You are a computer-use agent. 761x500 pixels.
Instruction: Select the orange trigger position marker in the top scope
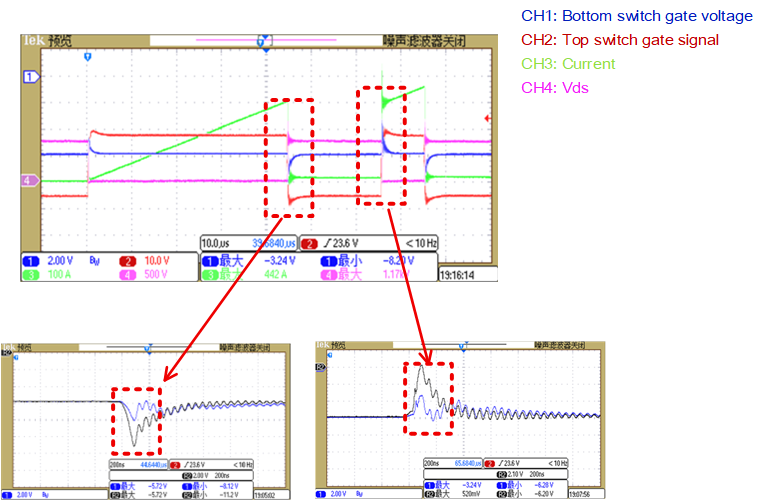[88, 58]
